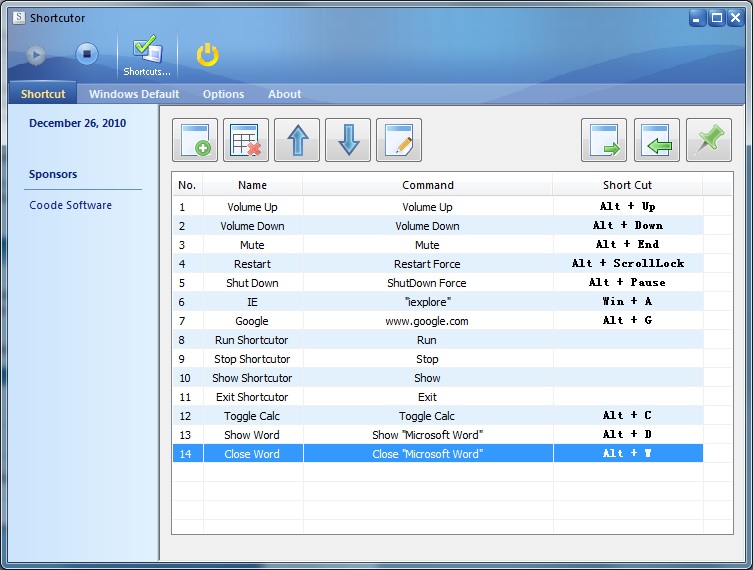753x570 pixels.
Task: Select the Restart name cell
Action: (253, 264)
